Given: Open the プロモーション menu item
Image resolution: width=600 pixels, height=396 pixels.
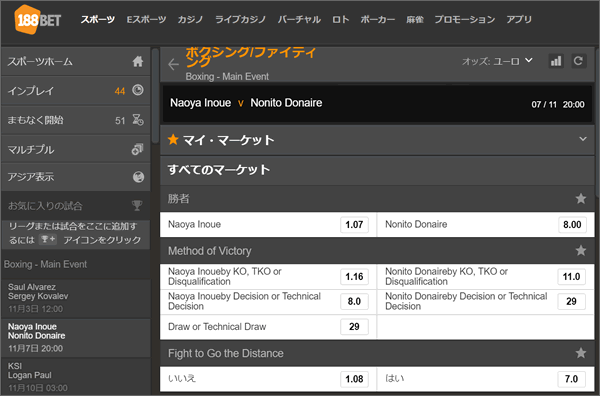Looking at the screenshot, I should (x=465, y=20).
